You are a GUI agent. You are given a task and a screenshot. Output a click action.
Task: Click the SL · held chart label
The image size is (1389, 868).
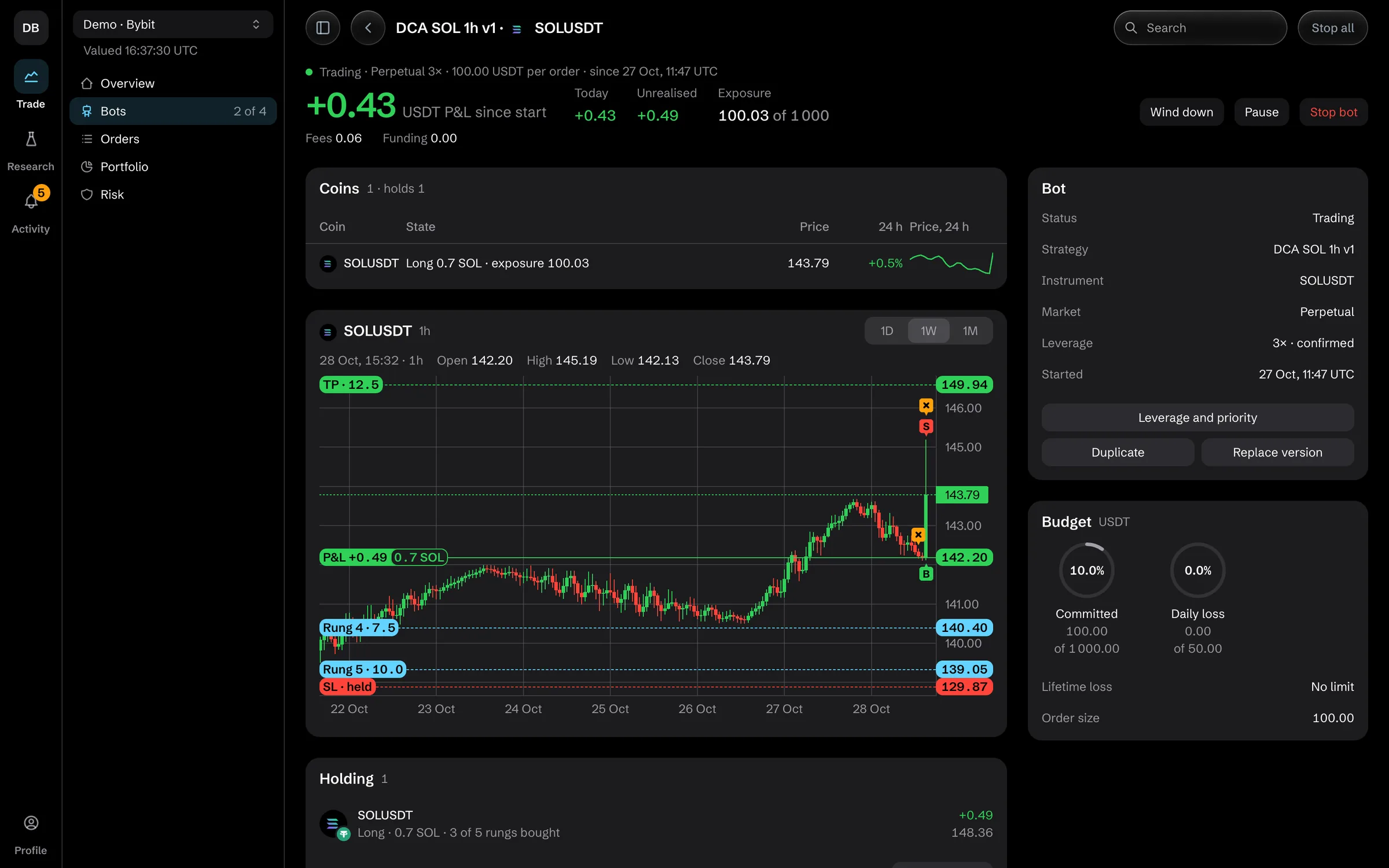[x=347, y=687]
